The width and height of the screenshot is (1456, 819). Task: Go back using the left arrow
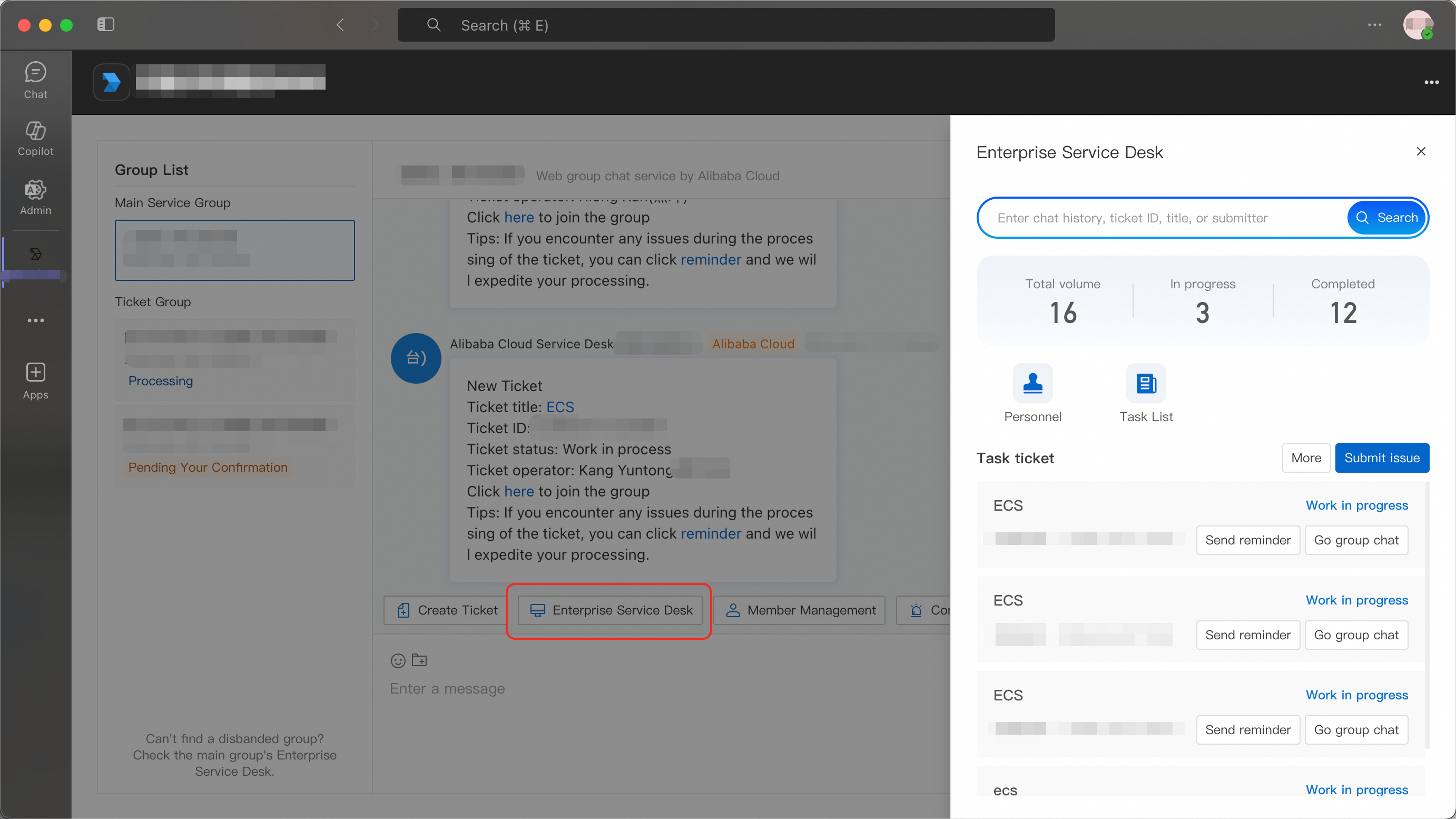coord(340,24)
